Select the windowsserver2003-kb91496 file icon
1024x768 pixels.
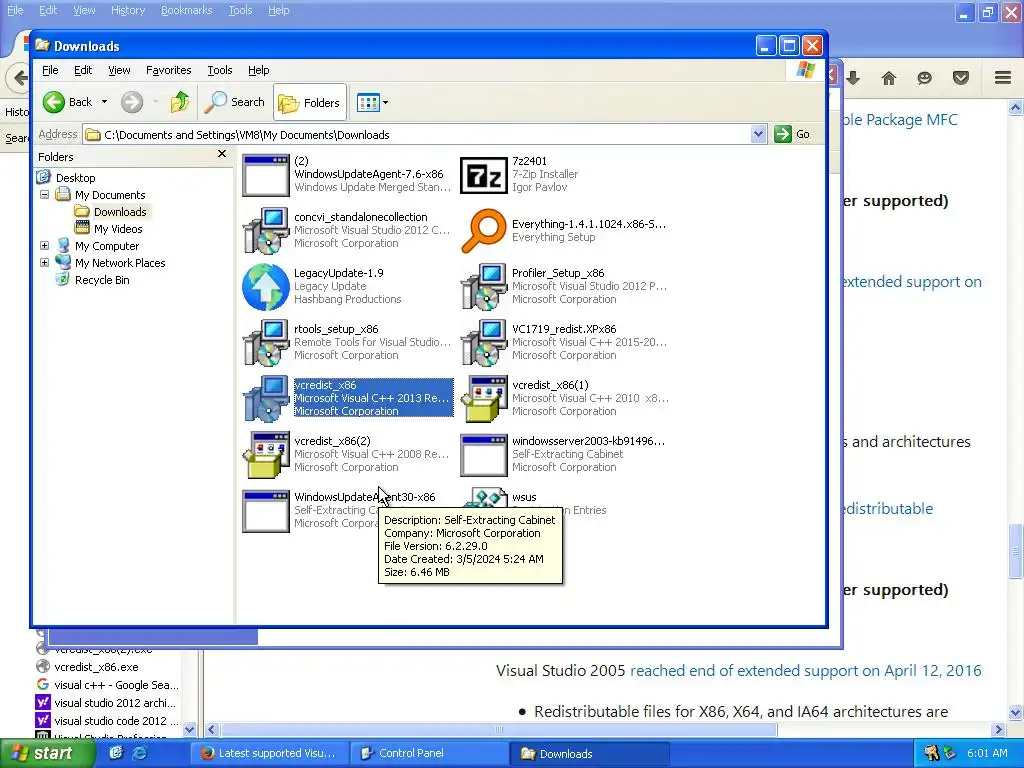(x=483, y=455)
